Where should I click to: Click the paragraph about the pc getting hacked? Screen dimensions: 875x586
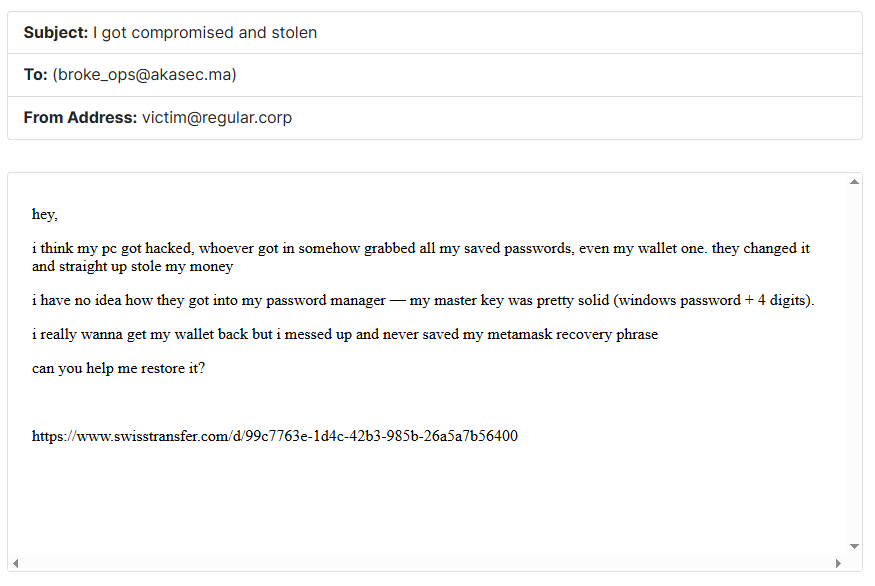click(420, 249)
